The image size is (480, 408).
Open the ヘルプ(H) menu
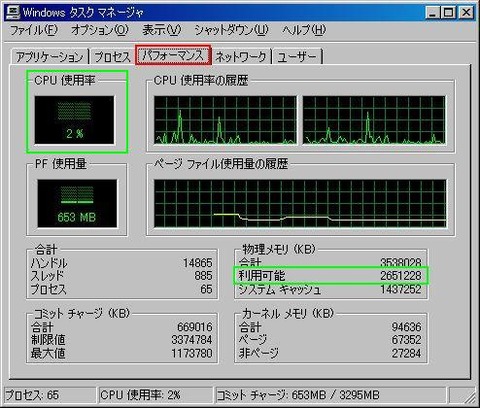[304, 30]
